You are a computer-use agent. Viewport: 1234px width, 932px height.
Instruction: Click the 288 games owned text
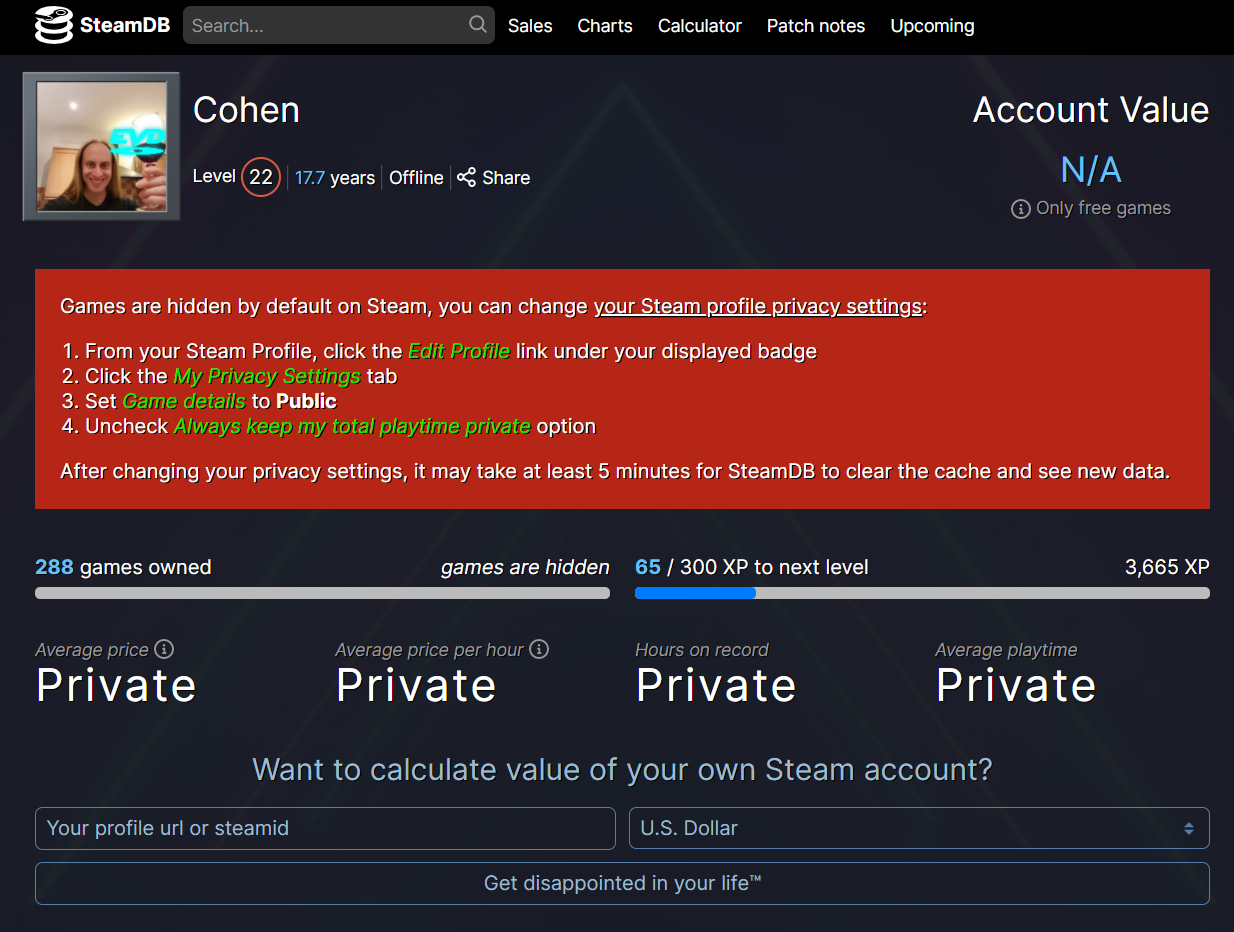(x=123, y=567)
